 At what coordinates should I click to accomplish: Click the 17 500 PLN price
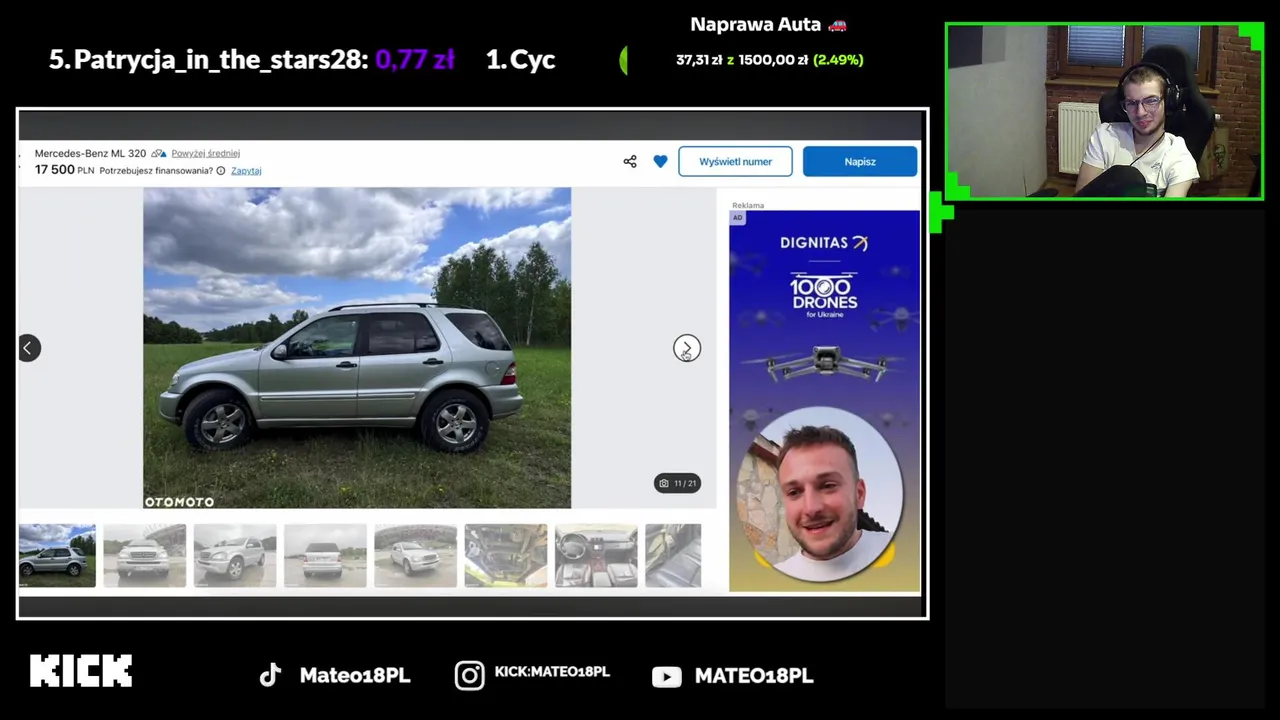point(64,170)
